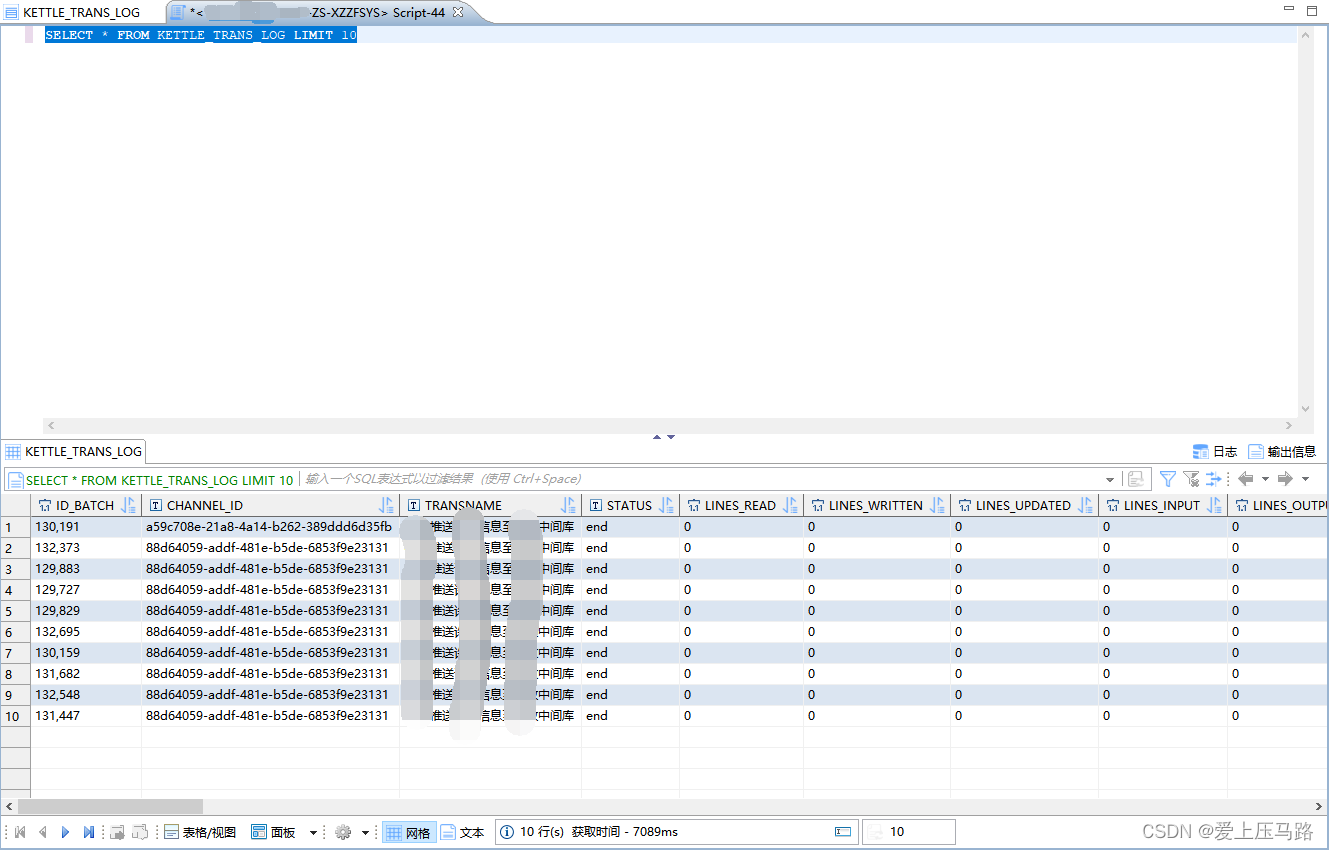Sort by CHANNEL_ID column sort icon

tap(386, 505)
